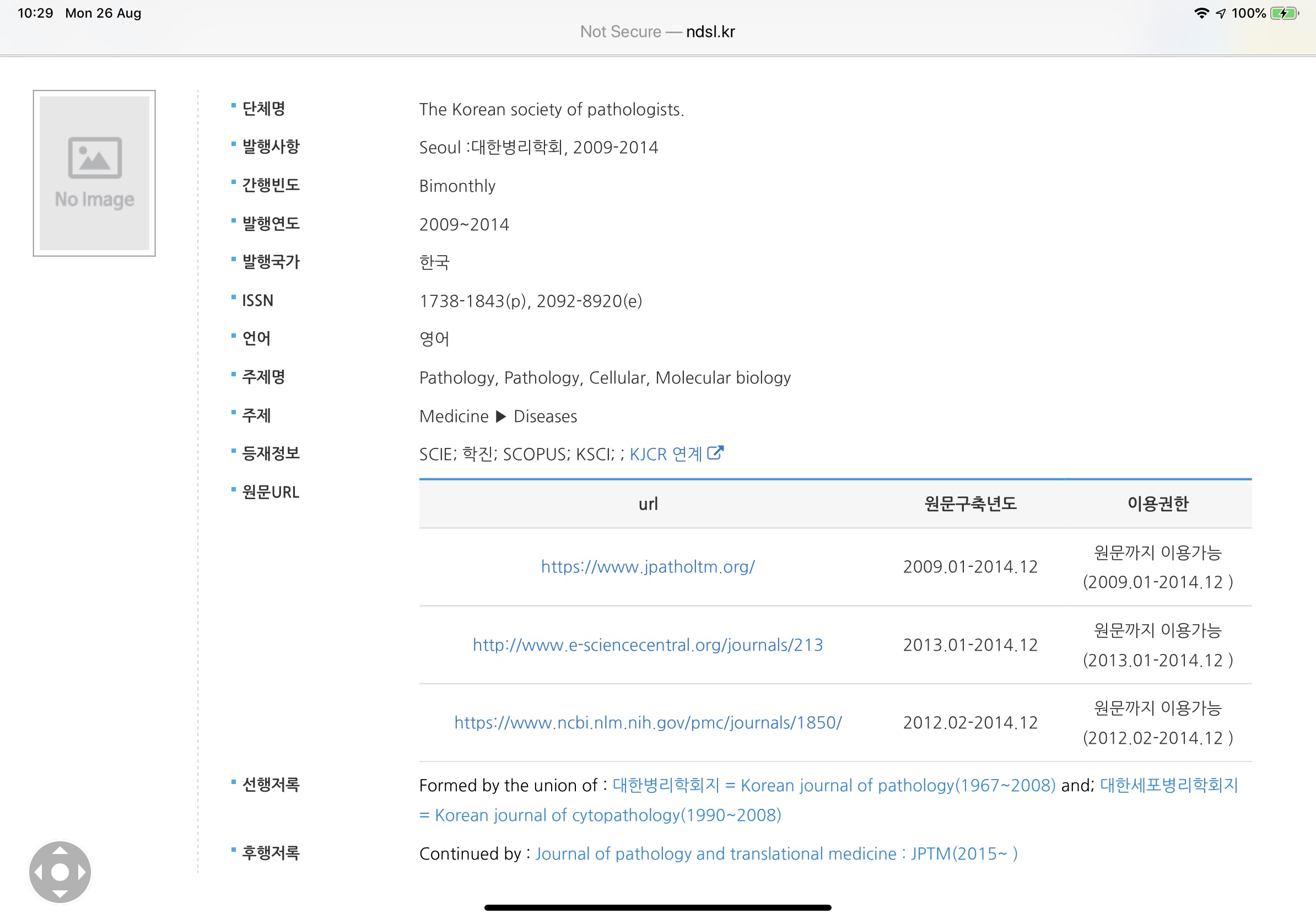Click the KJCR external link icon
Image resolution: width=1316 pixels, height=919 pixels.
click(715, 453)
